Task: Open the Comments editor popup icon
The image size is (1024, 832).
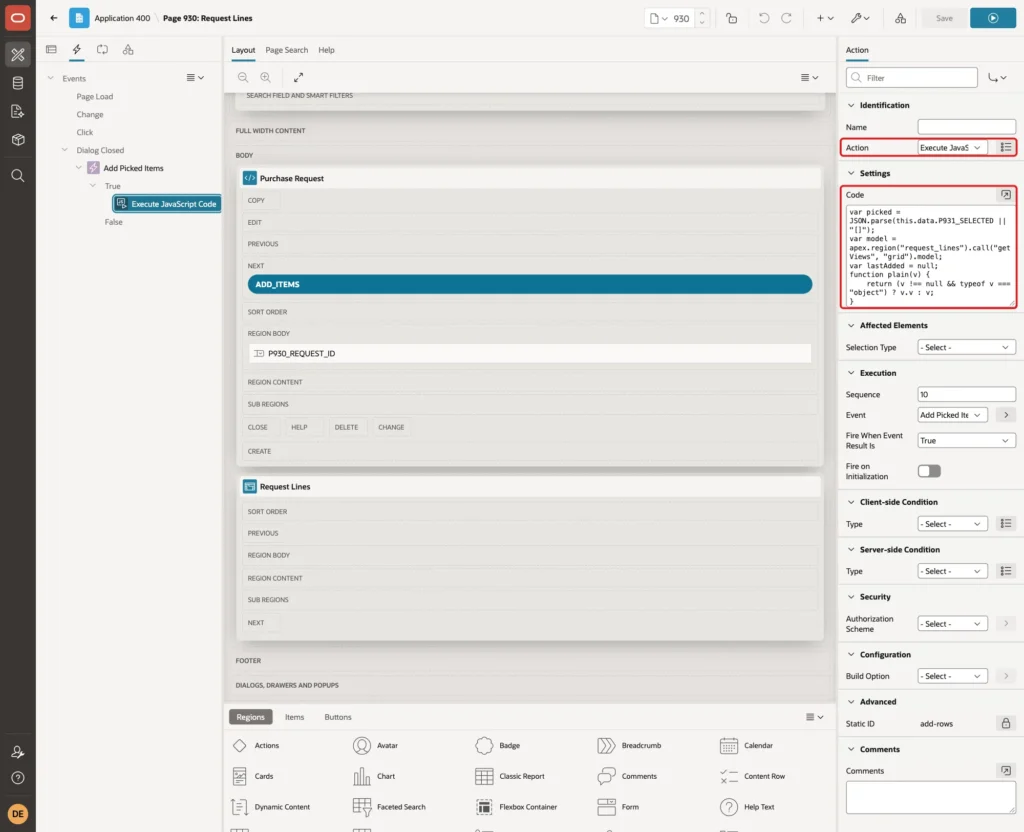Action: click(1006, 771)
